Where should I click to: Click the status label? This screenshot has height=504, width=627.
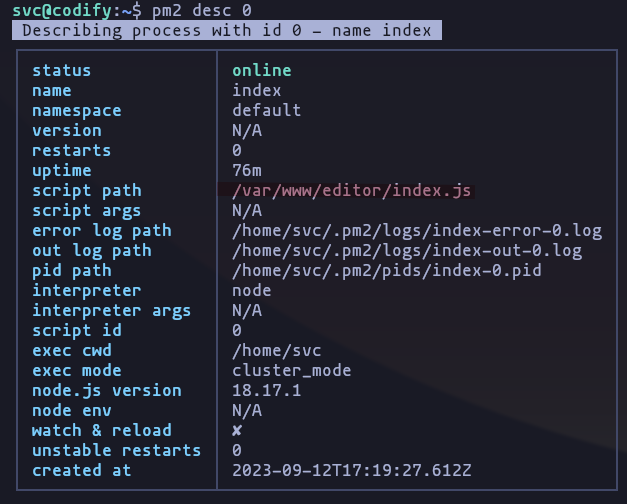pos(62,70)
